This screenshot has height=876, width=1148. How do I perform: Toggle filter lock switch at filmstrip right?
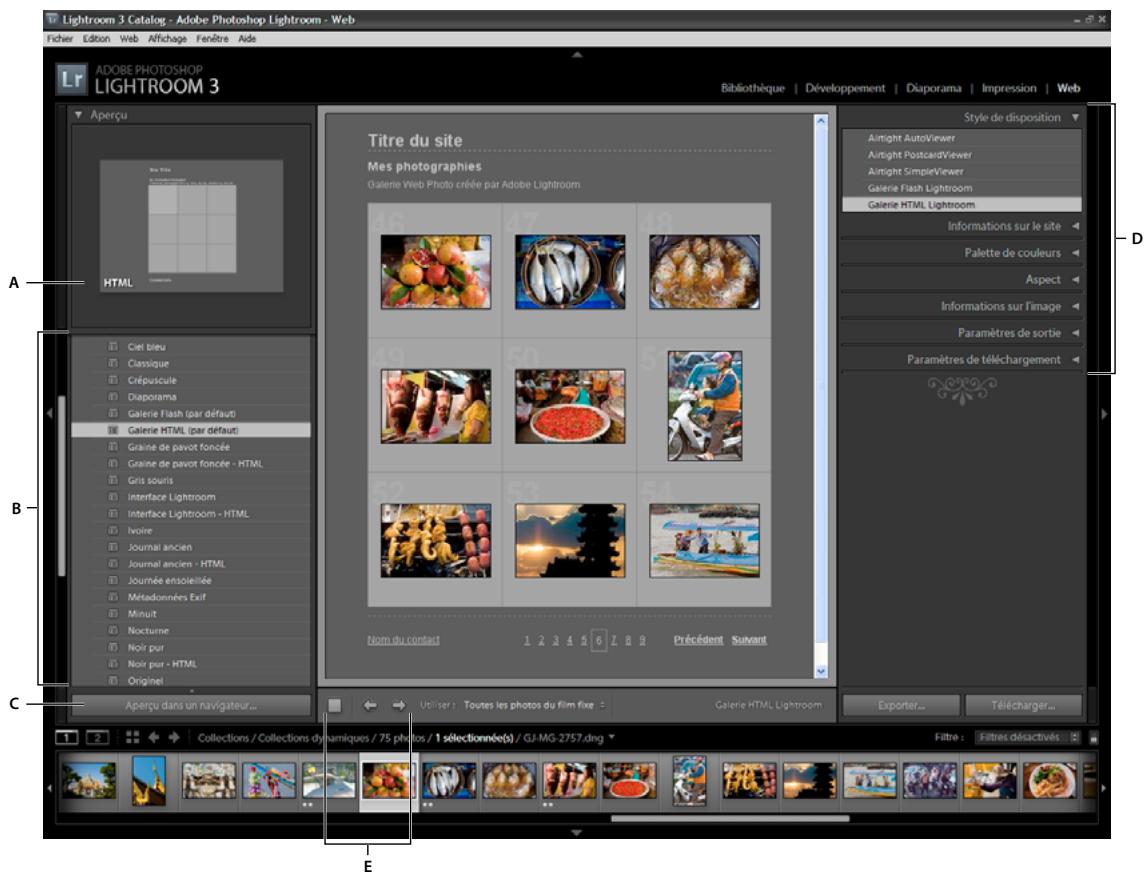click(1094, 738)
